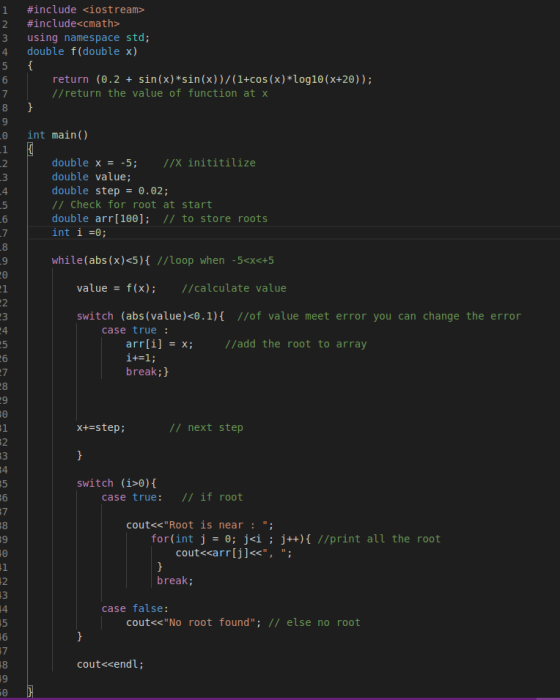
Task: Click the "cout<<endl;" statement
Action: point(110,665)
